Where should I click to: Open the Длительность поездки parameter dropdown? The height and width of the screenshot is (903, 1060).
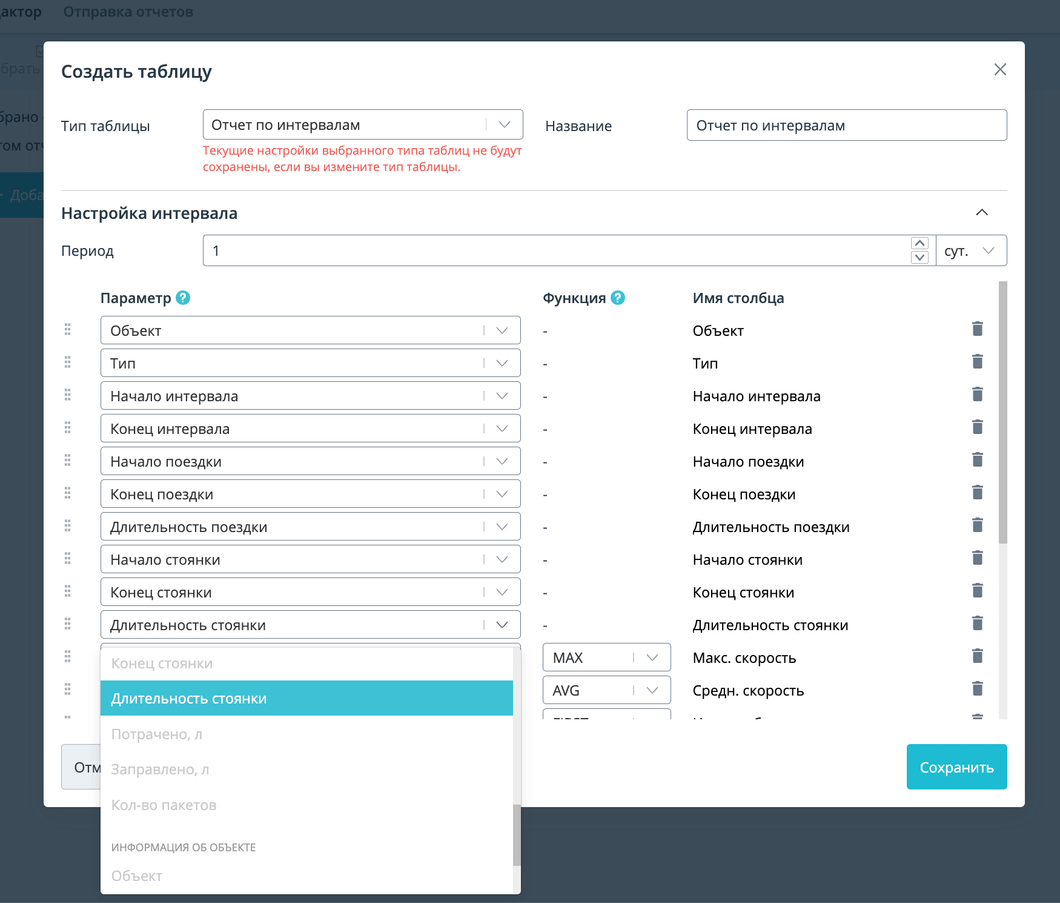(x=310, y=527)
